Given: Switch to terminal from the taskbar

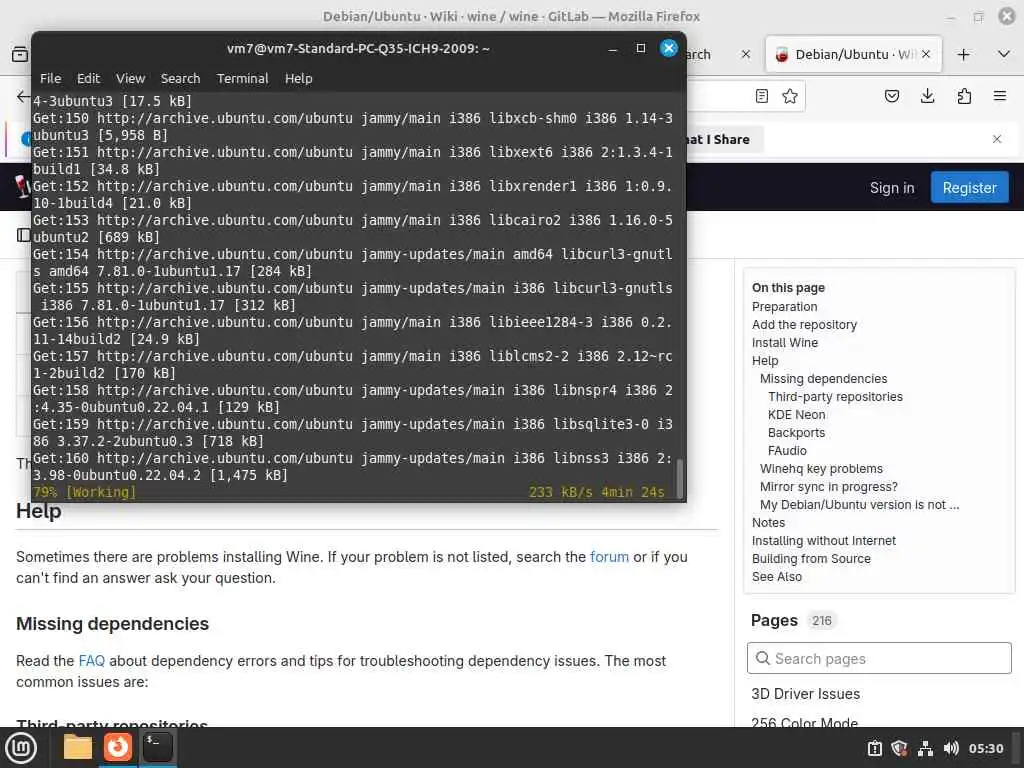Looking at the screenshot, I should 157,747.
